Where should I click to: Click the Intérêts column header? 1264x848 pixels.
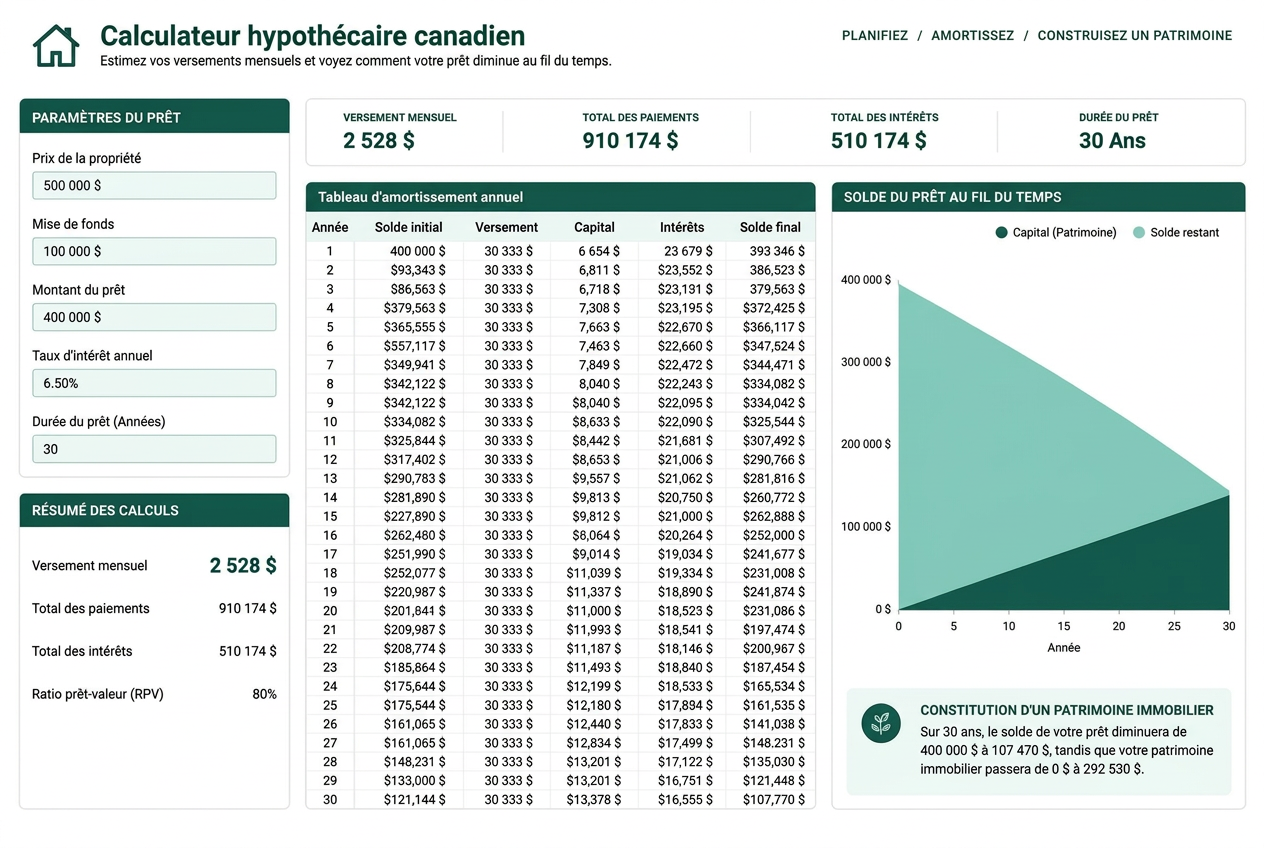pyautogui.click(x=682, y=227)
